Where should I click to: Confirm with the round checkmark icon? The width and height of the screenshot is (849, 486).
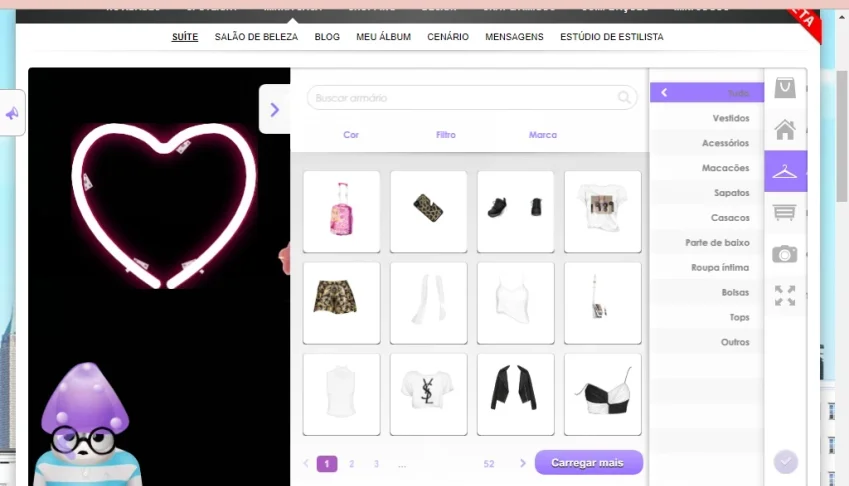(x=785, y=462)
